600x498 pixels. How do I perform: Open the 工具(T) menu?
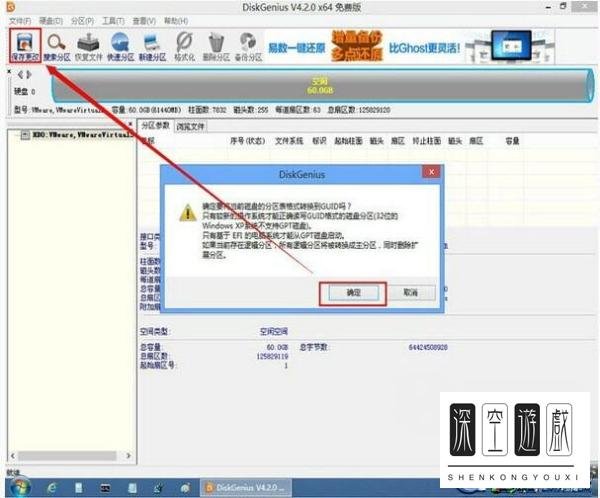pyautogui.click(x=115, y=20)
